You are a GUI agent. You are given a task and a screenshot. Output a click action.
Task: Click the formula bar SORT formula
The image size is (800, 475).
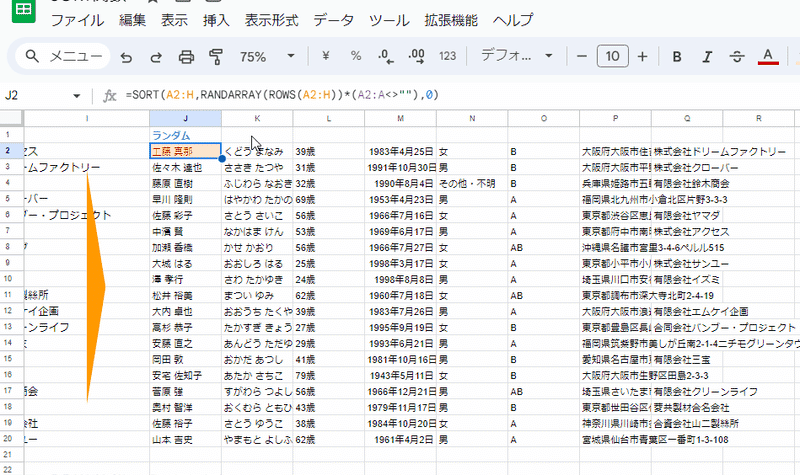tap(282, 95)
